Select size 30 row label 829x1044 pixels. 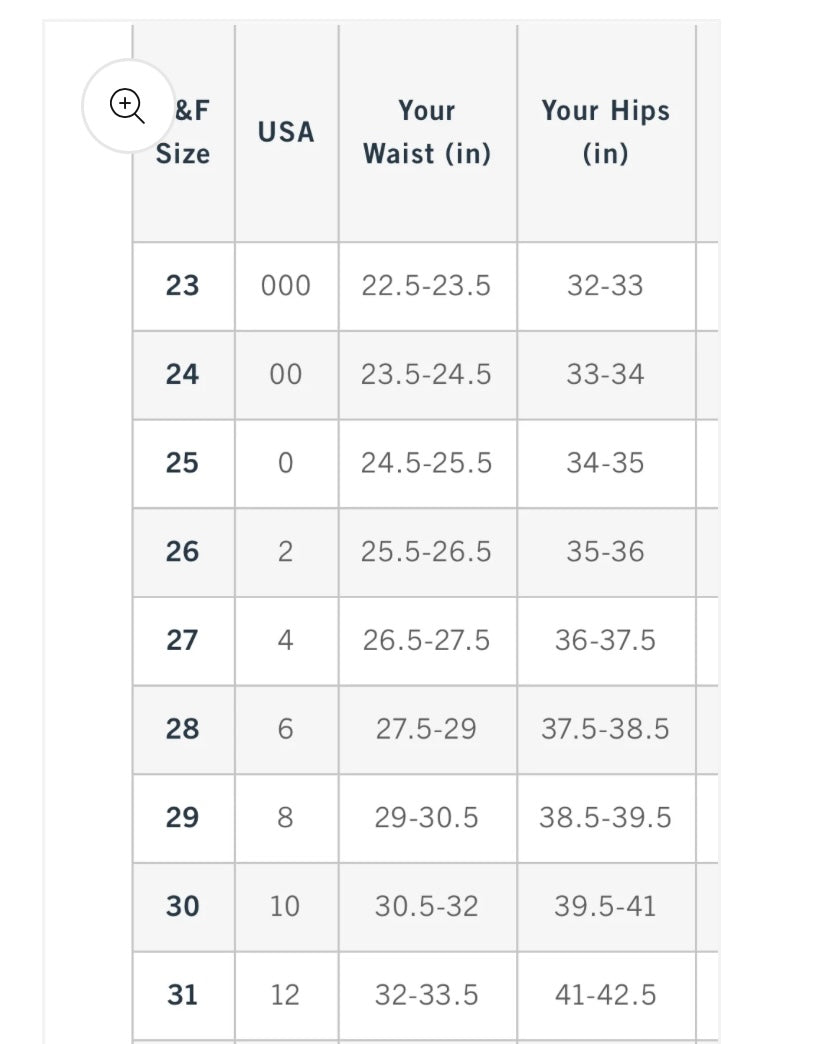[182, 906]
